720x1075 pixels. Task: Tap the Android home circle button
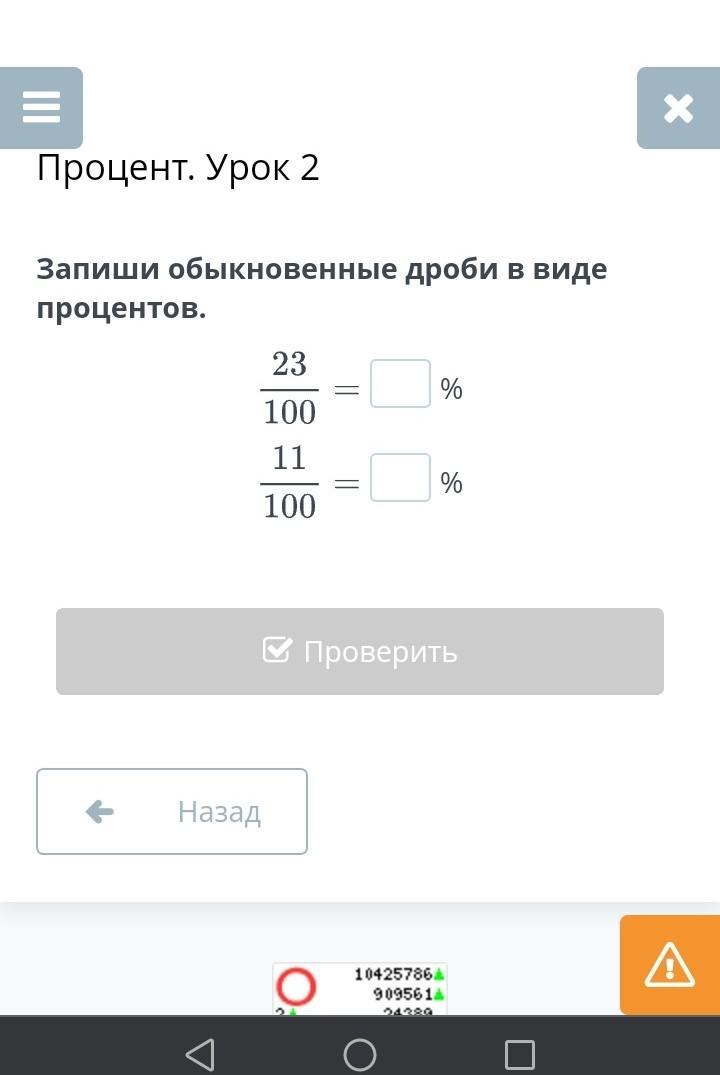[360, 1054]
